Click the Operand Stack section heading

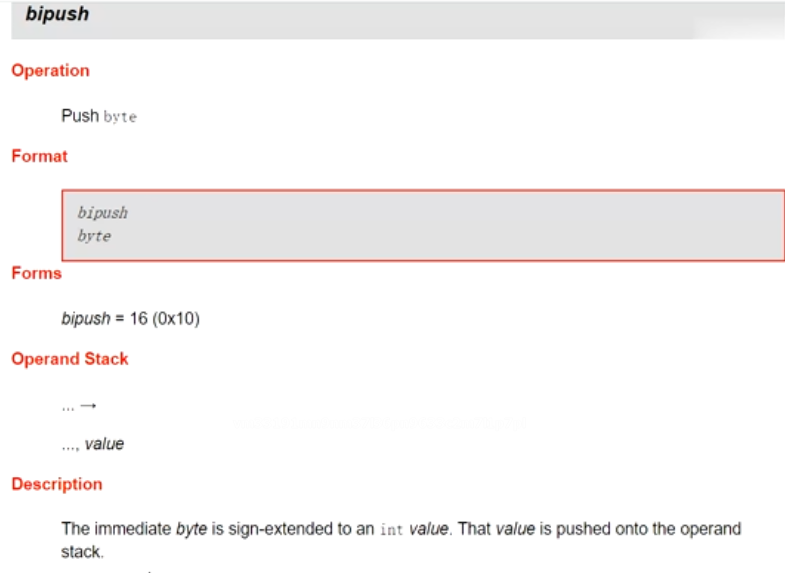pos(70,359)
